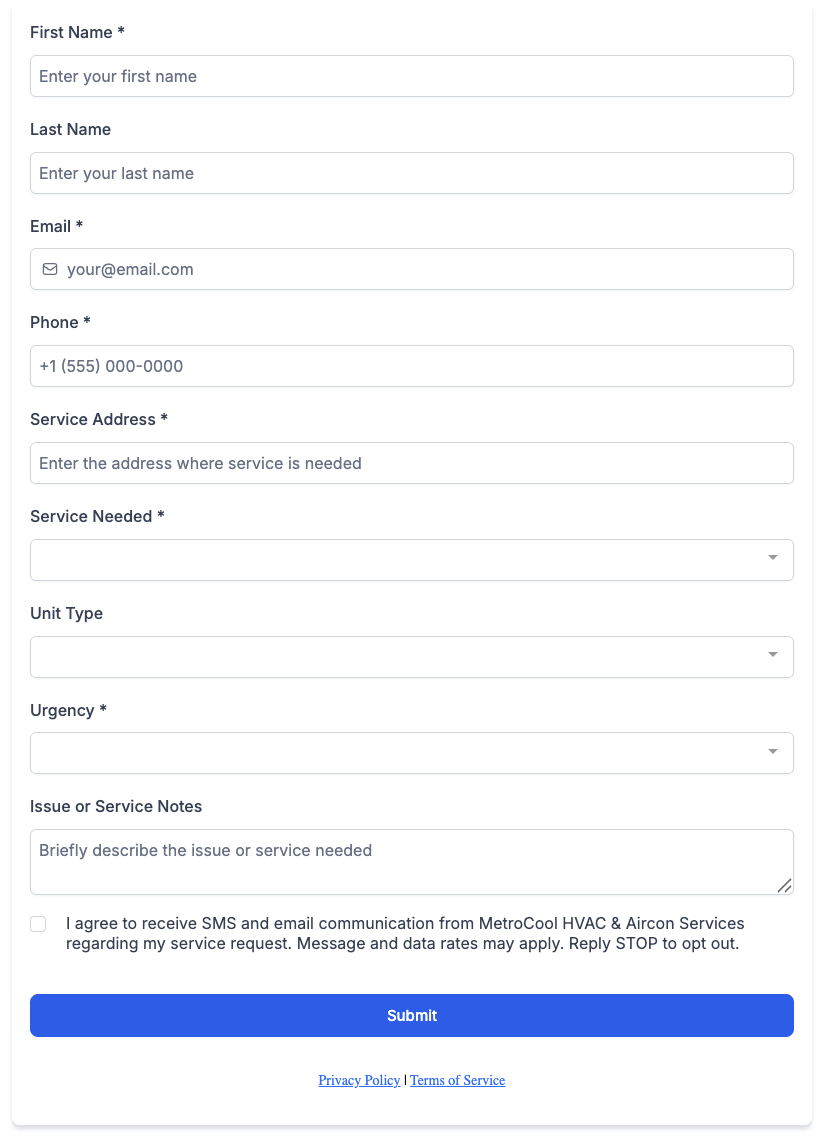
Task: Click the Last Name input field
Action: tap(412, 173)
